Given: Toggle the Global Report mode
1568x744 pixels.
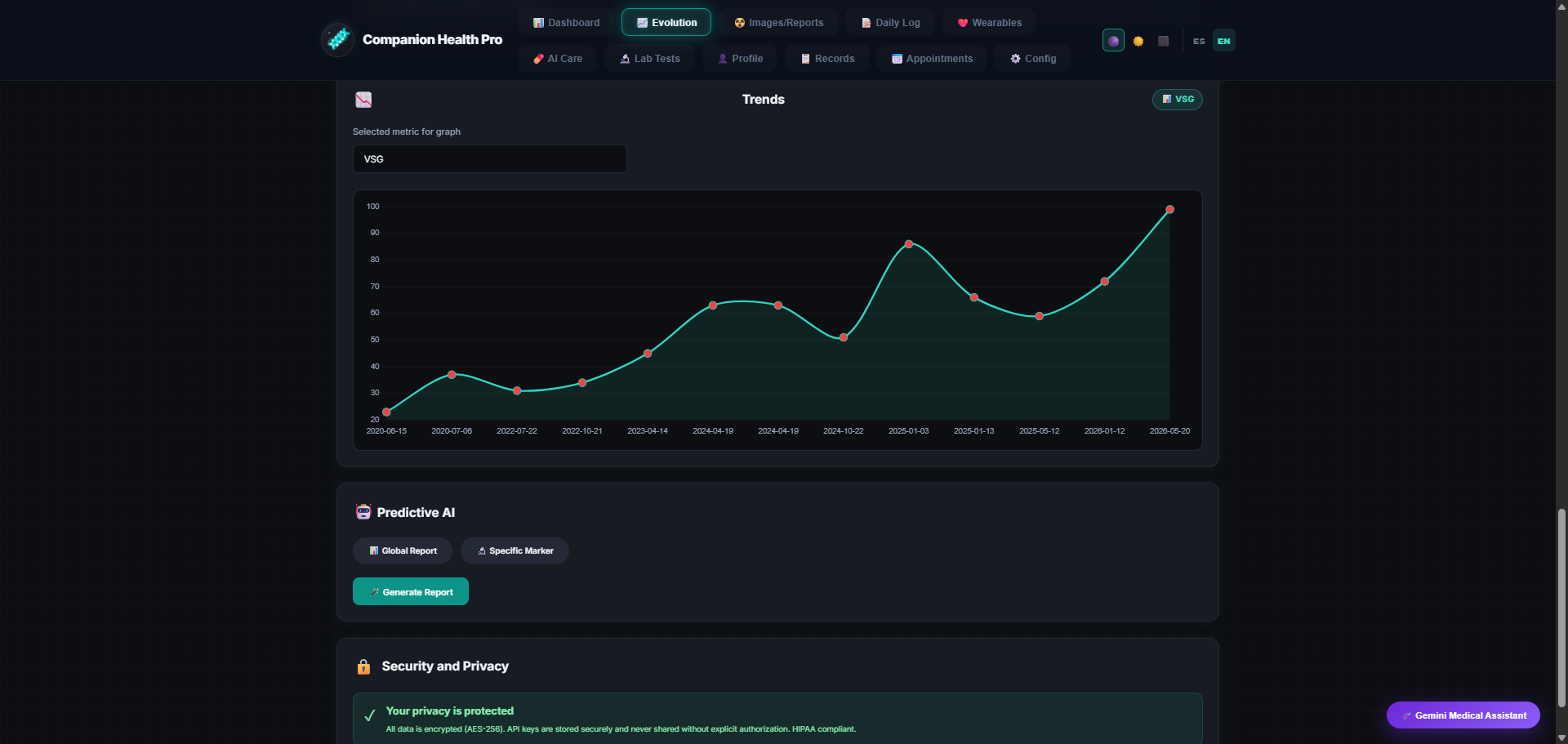Looking at the screenshot, I should (403, 550).
